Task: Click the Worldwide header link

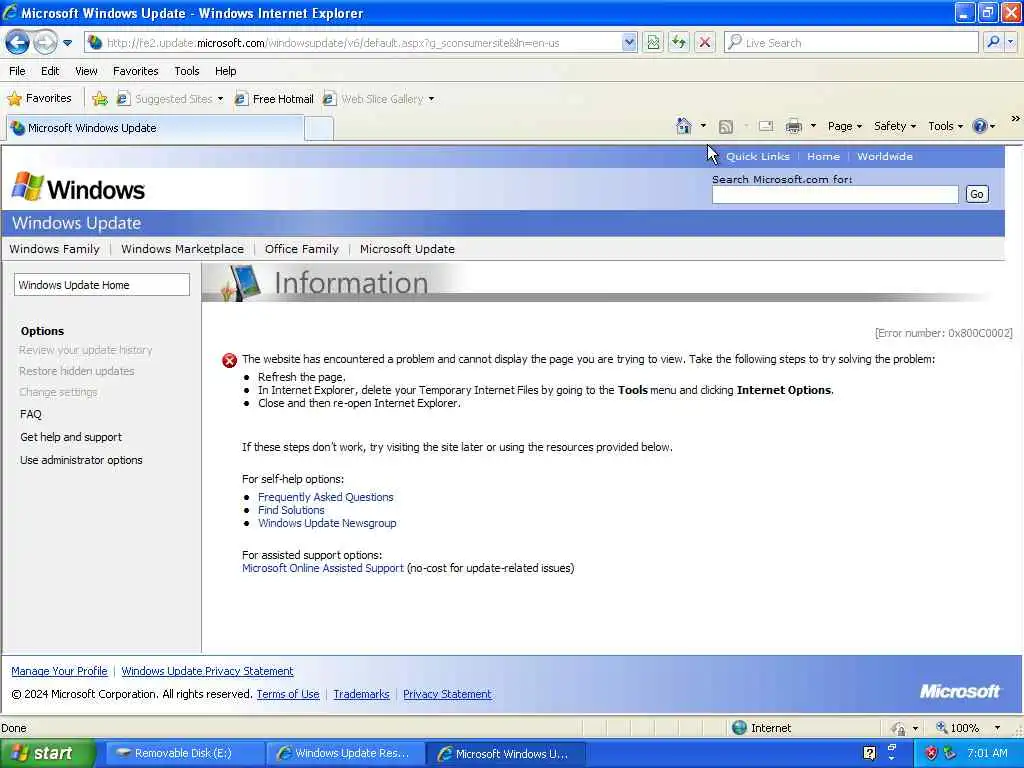Action: tap(885, 157)
